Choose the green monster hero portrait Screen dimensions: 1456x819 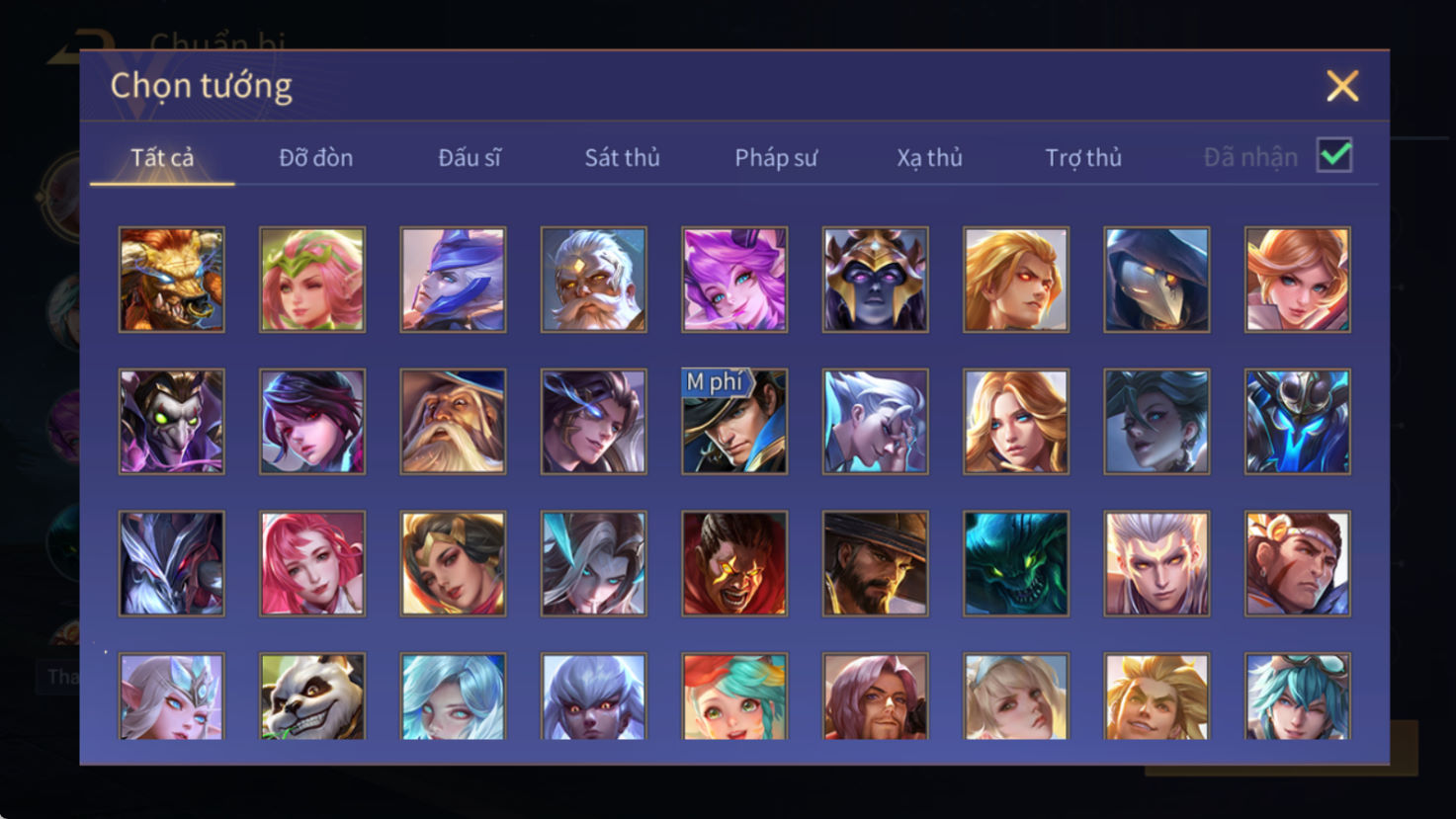coord(1016,564)
